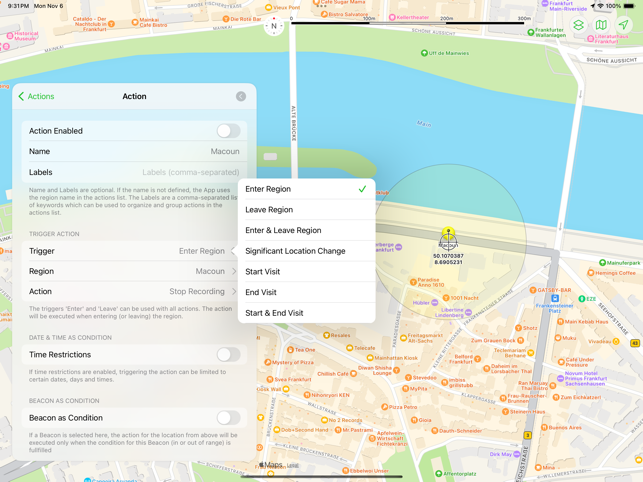The width and height of the screenshot is (643, 482).
Task: Edit the Name field showing Macoun
Action: 134,151
